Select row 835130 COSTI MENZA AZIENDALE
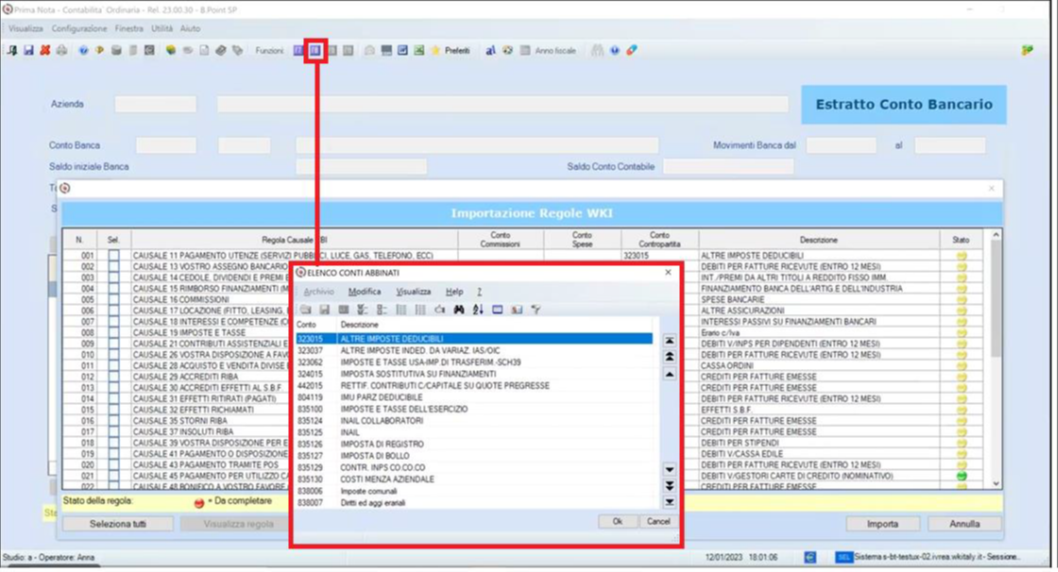Screen dimensions: 1058x572 [x=474, y=479]
